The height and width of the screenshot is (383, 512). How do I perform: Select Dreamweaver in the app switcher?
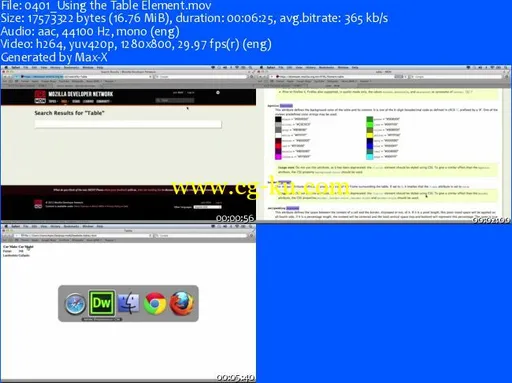(102, 303)
